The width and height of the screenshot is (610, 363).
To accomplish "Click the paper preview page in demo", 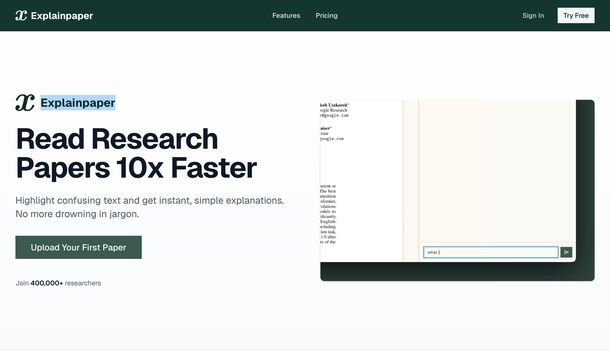I will [361, 180].
